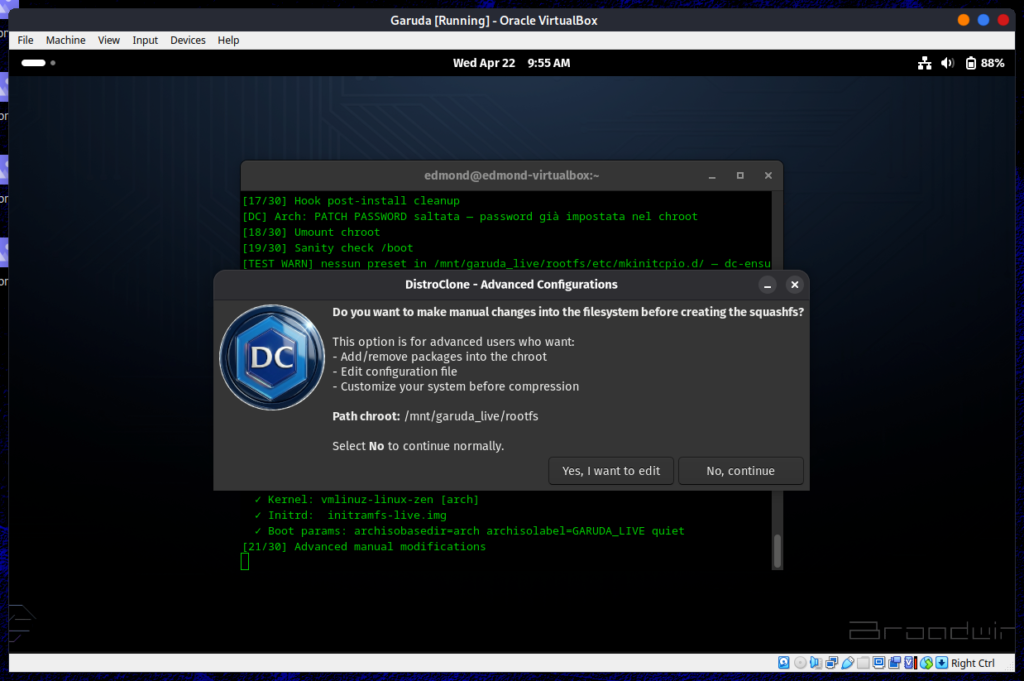Click the DistroClone DC logo in the dialog
The height and width of the screenshot is (681, 1024).
[271, 357]
